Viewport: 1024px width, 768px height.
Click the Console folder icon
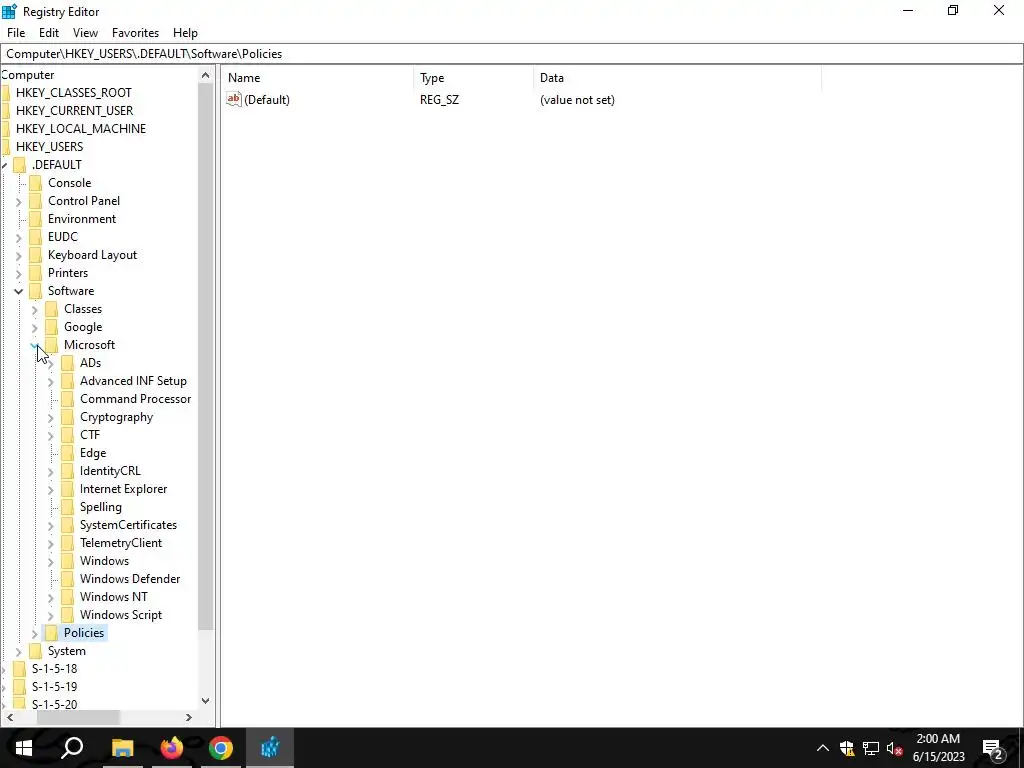[36, 183]
